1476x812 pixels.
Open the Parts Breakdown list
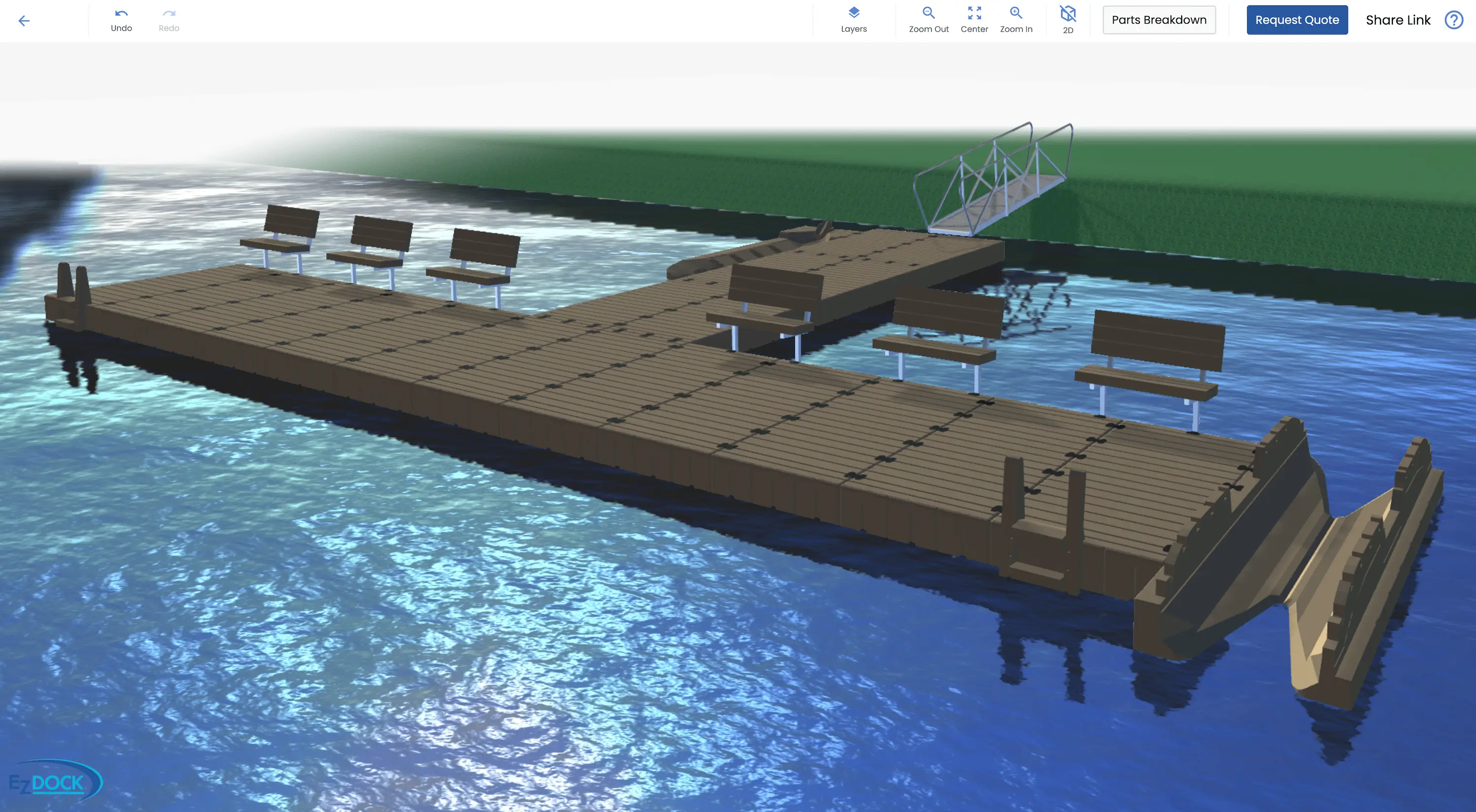point(1159,20)
